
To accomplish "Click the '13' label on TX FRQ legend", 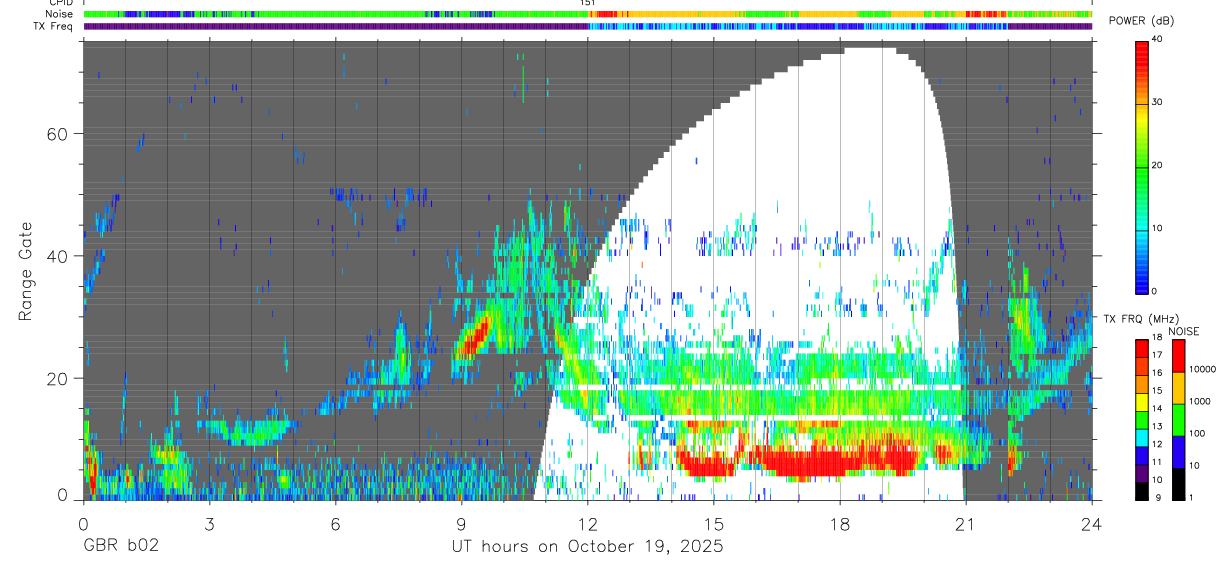I will (1157, 427).
